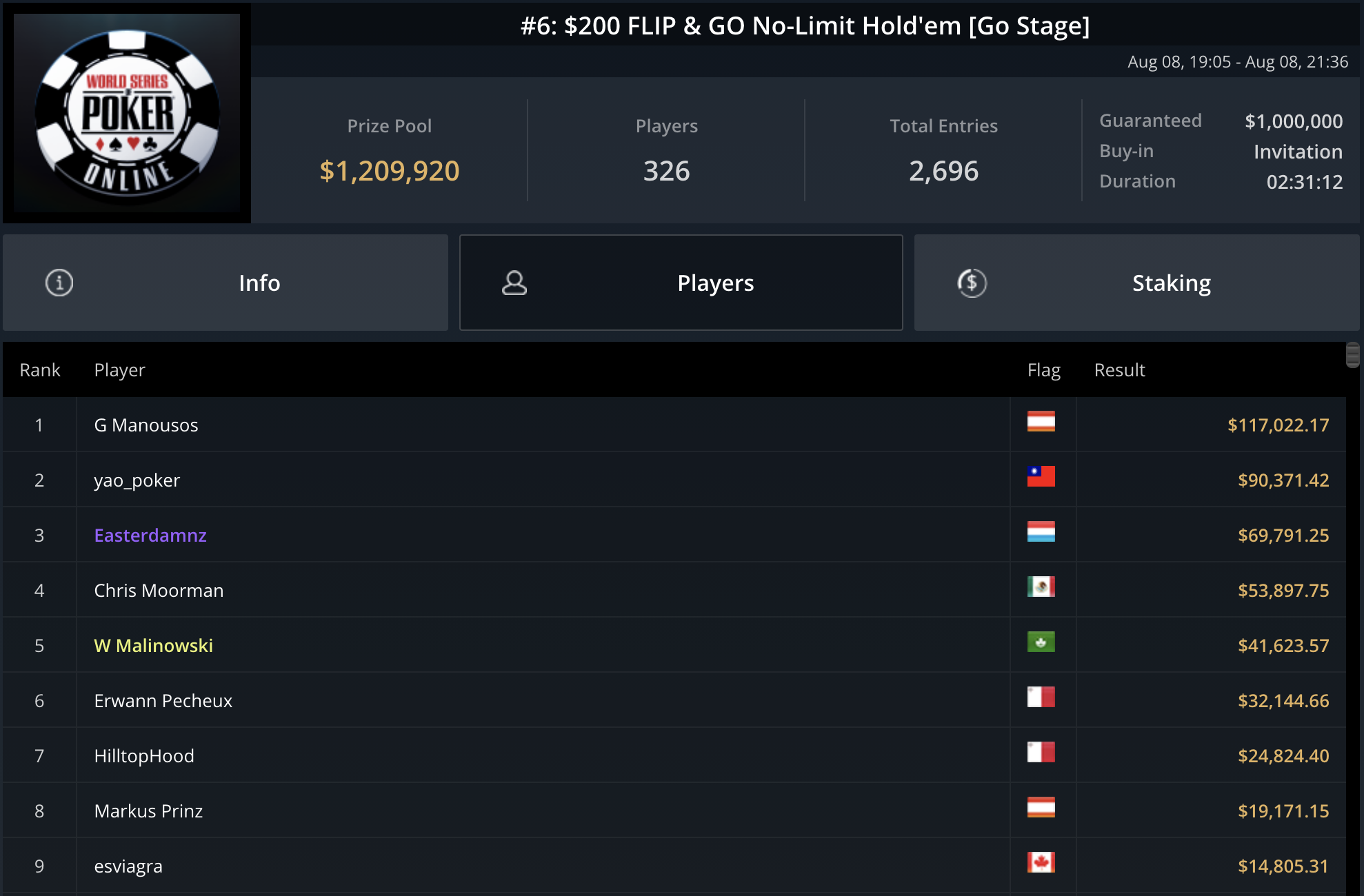Click the Rank column header
This screenshot has height=896, width=1364.
pyautogui.click(x=40, y=370)
